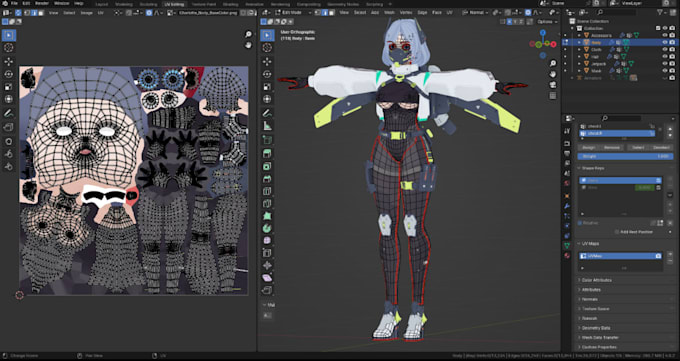Image resolution: width=680 pixels, height=361 pixels.
Task: Switch to the Texture Paint workspace tab
Action: [x=204, y=4]
